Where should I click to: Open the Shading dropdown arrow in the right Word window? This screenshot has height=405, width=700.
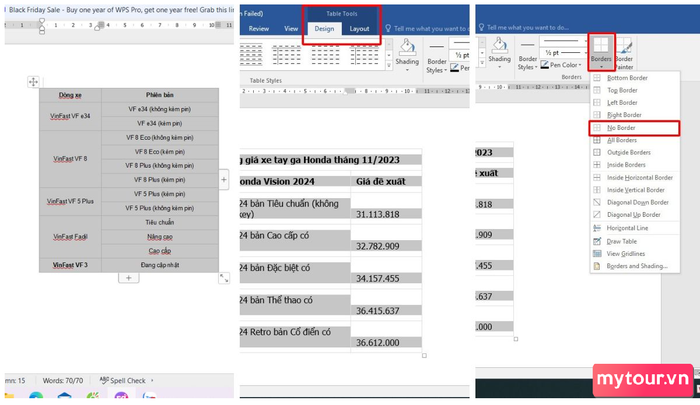coord(499,67)
